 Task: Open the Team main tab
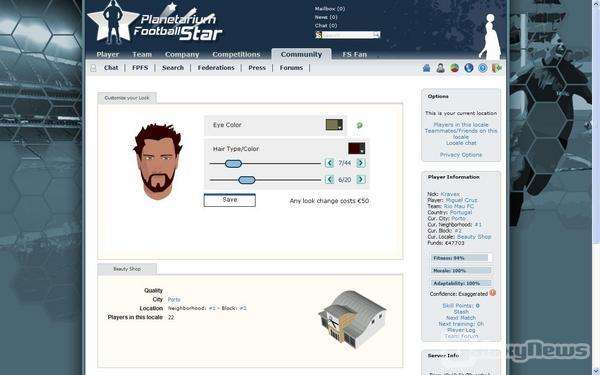click(142, 54)
